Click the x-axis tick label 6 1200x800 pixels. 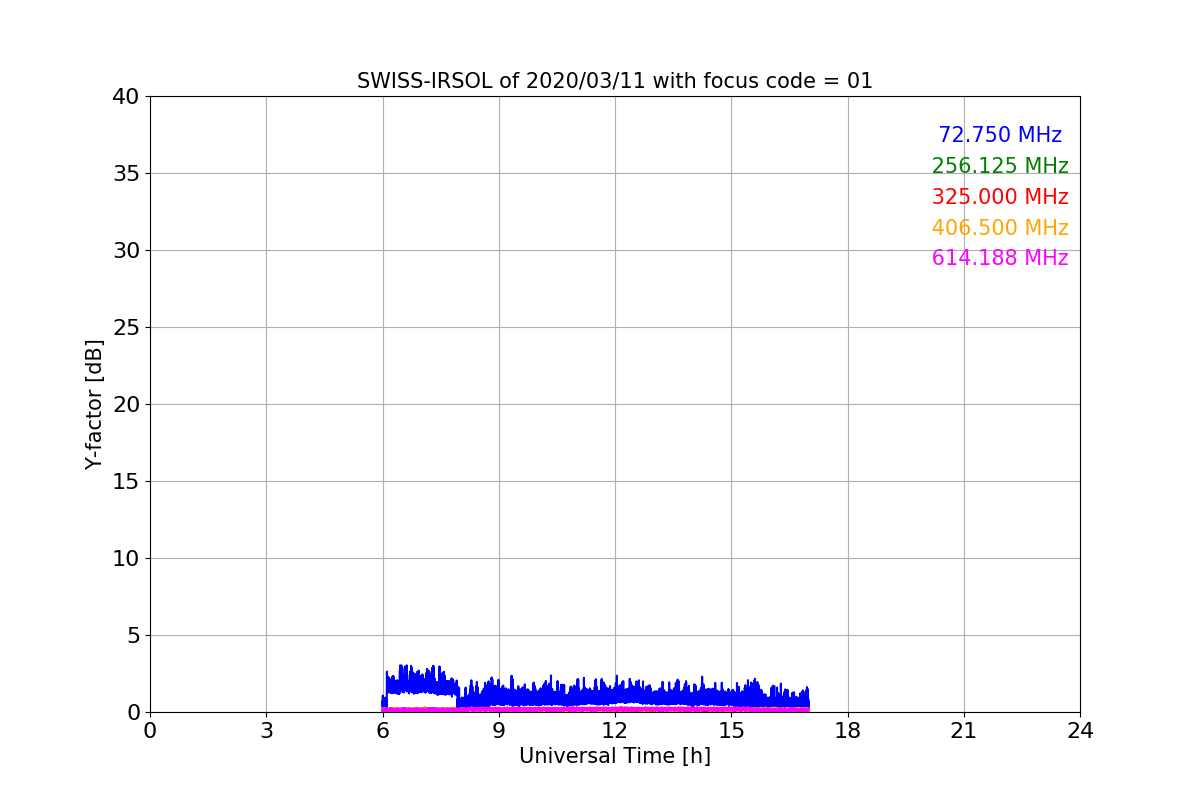pos(382,731)
